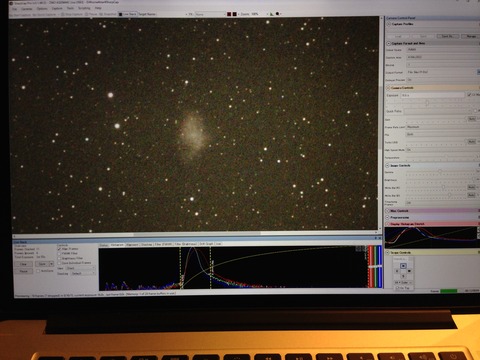This screenshot has width=480, height=360.
Task: Open the Scripting menu
Action: tap(84, 8)
